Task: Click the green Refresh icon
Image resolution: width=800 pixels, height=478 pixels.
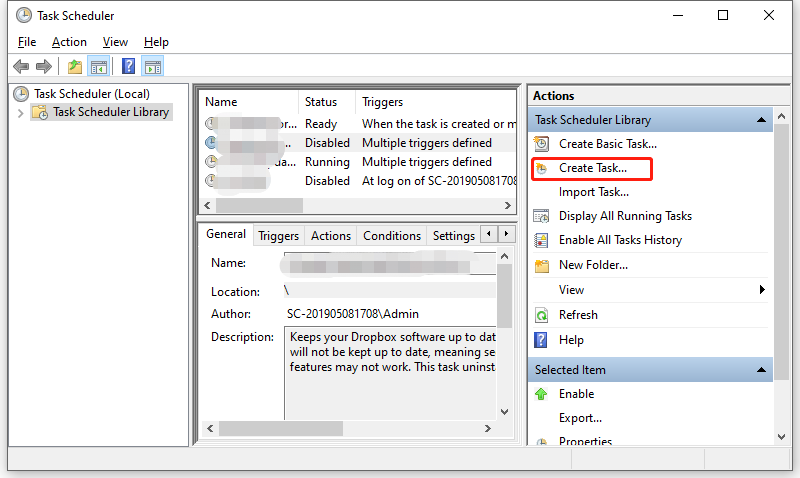Action: click(541, 315)
